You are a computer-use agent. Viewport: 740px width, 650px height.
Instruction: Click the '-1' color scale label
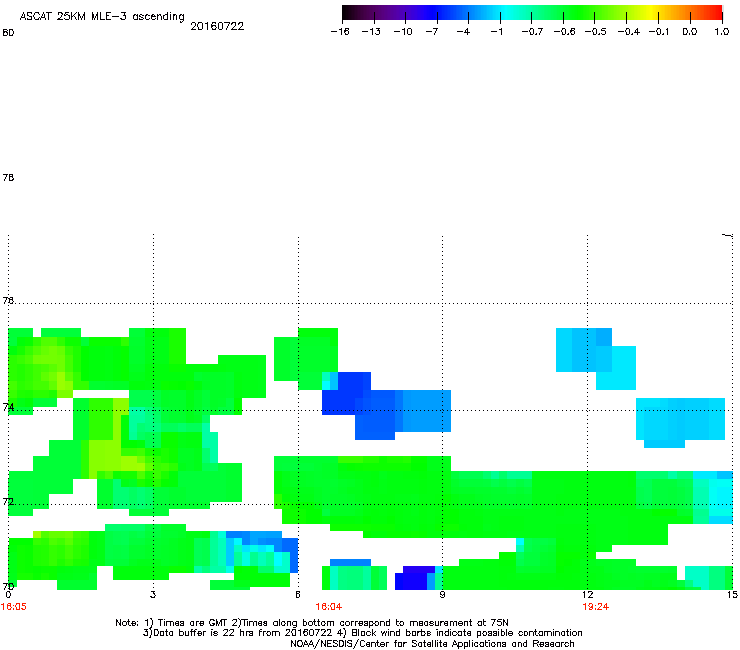(496, 32)
